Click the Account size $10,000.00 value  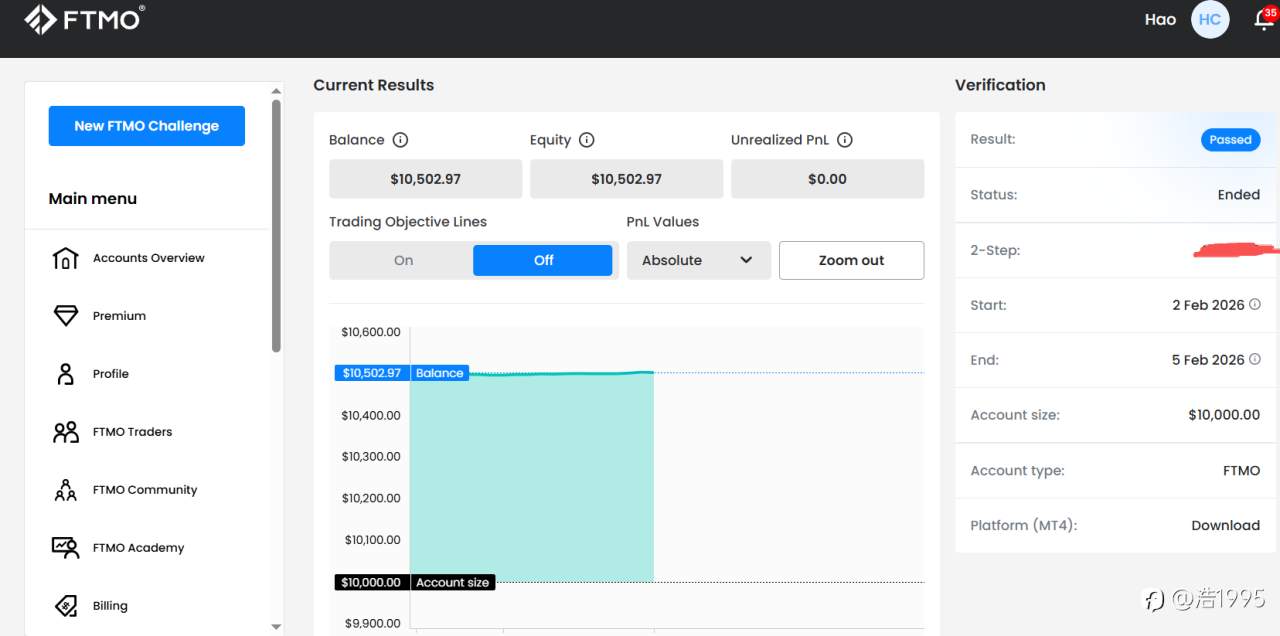click(x=1224, y=415)
